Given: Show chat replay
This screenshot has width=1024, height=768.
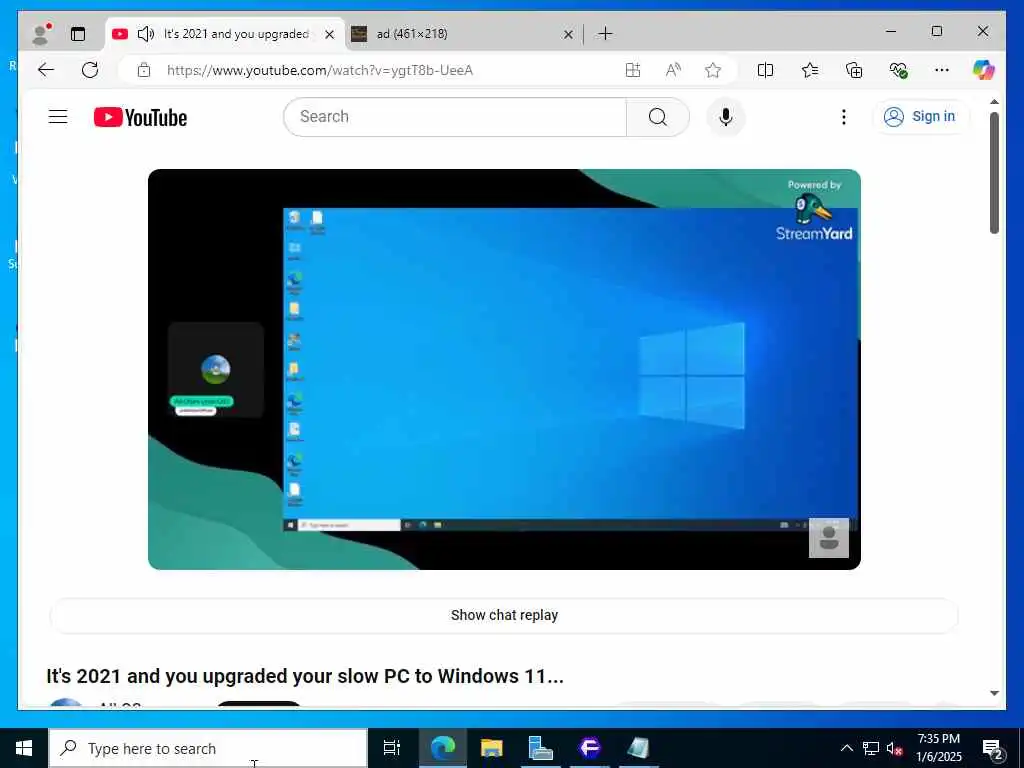Looking at the screenshot, I should [504, 615].
